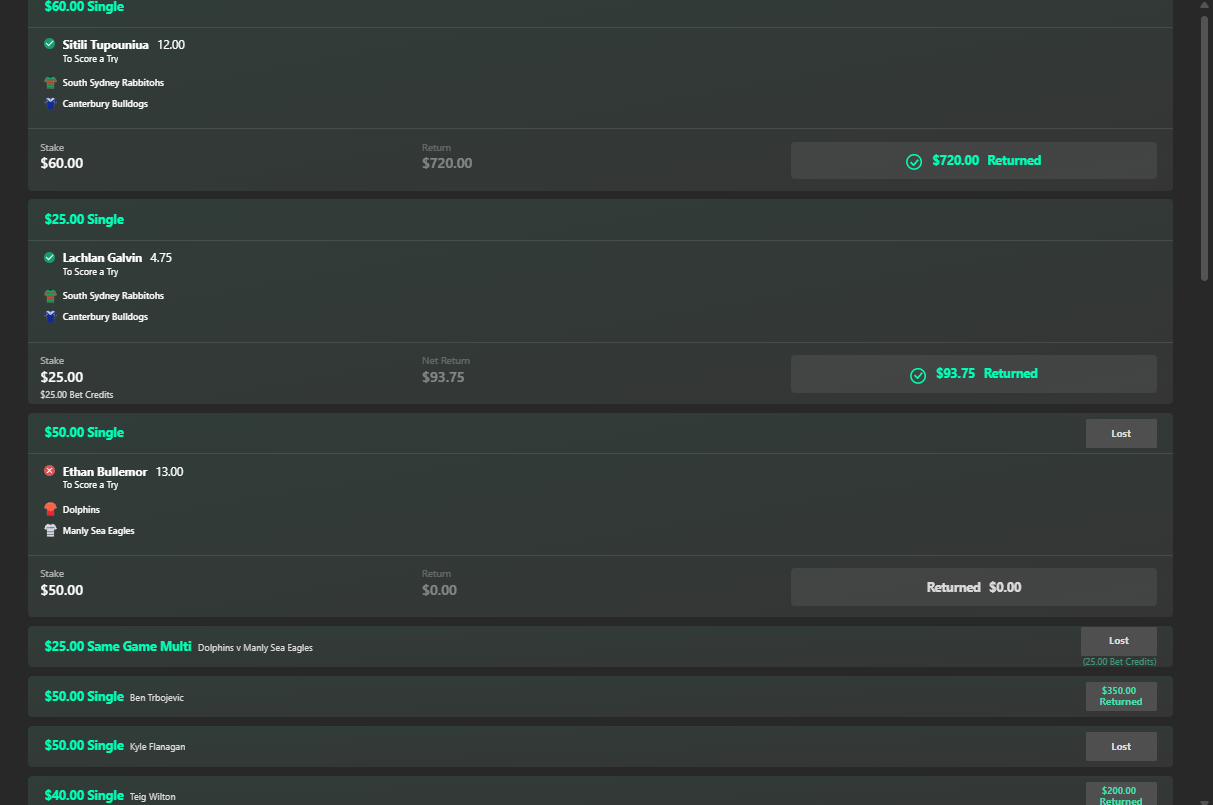Expand the $50.00 Single Kyle Flanagan row

click(x=600, y=746)
